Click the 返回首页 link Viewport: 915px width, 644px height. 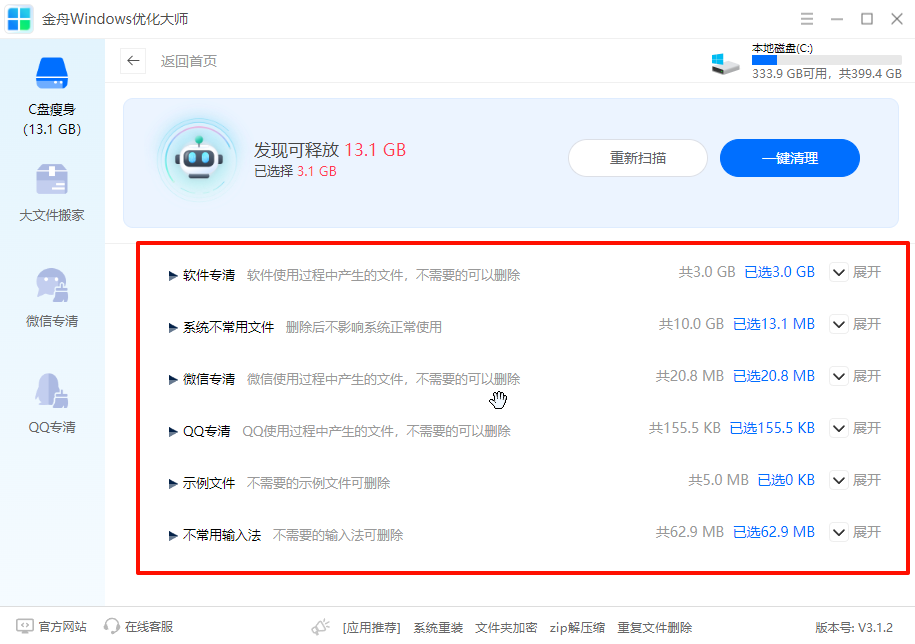[188, 61]
